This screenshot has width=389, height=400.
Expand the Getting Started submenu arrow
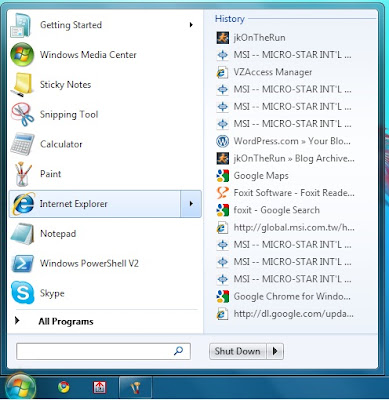coord(191,25)
